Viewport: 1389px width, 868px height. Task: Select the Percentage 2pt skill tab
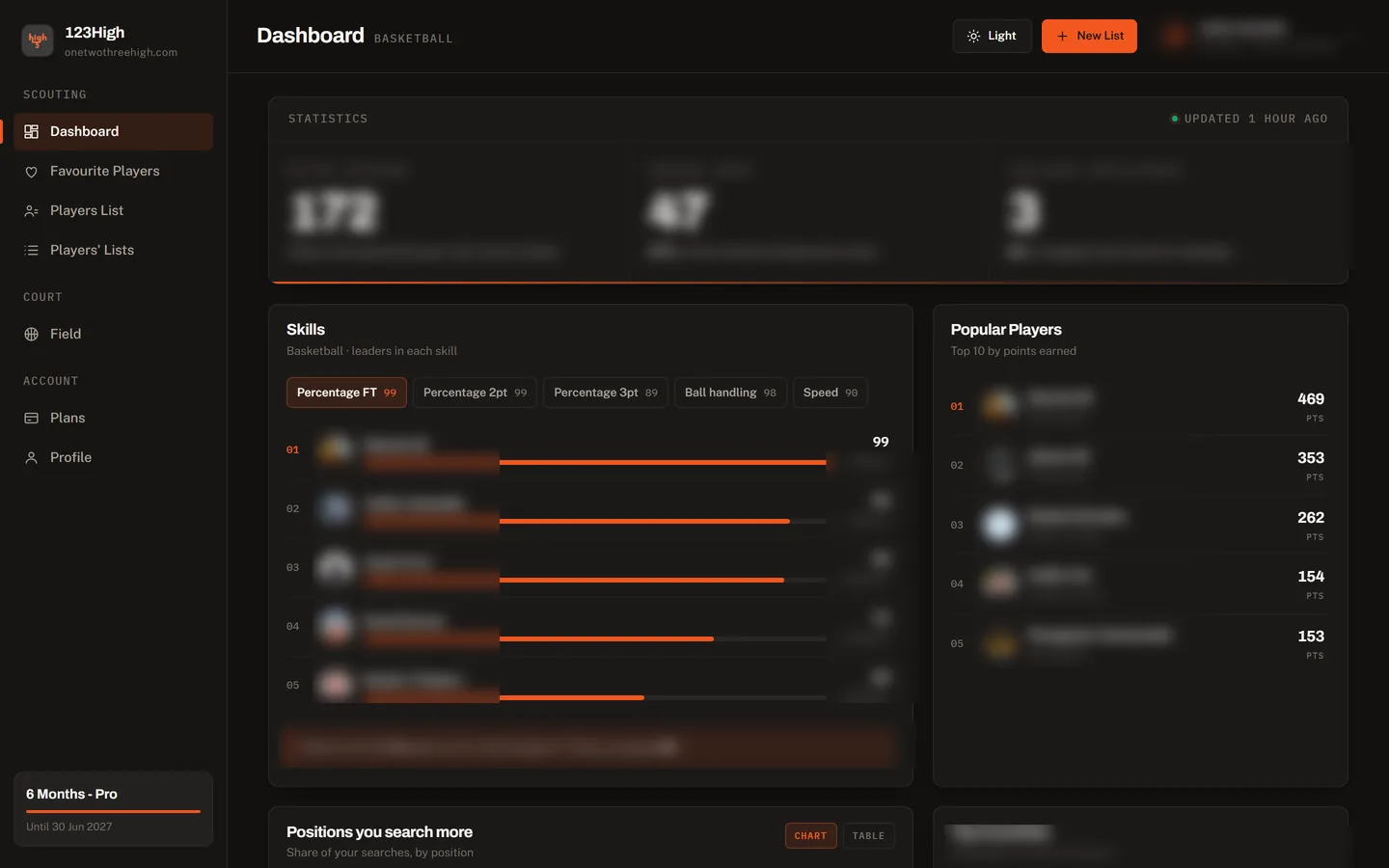(x=475, y=393)
